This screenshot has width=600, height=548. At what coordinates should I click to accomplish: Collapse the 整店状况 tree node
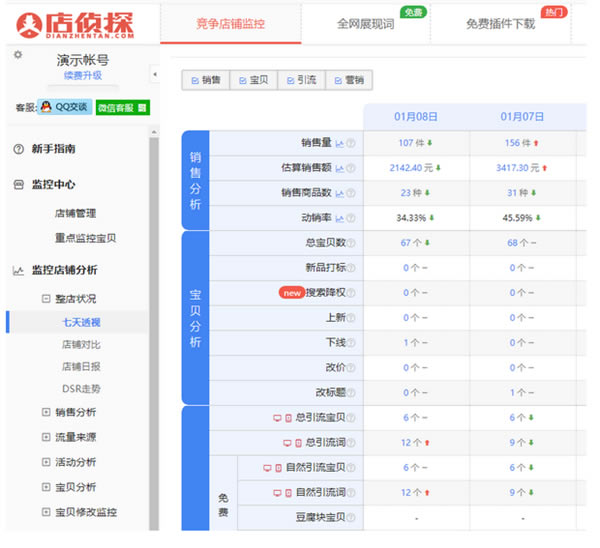click(x=46, y=299)
